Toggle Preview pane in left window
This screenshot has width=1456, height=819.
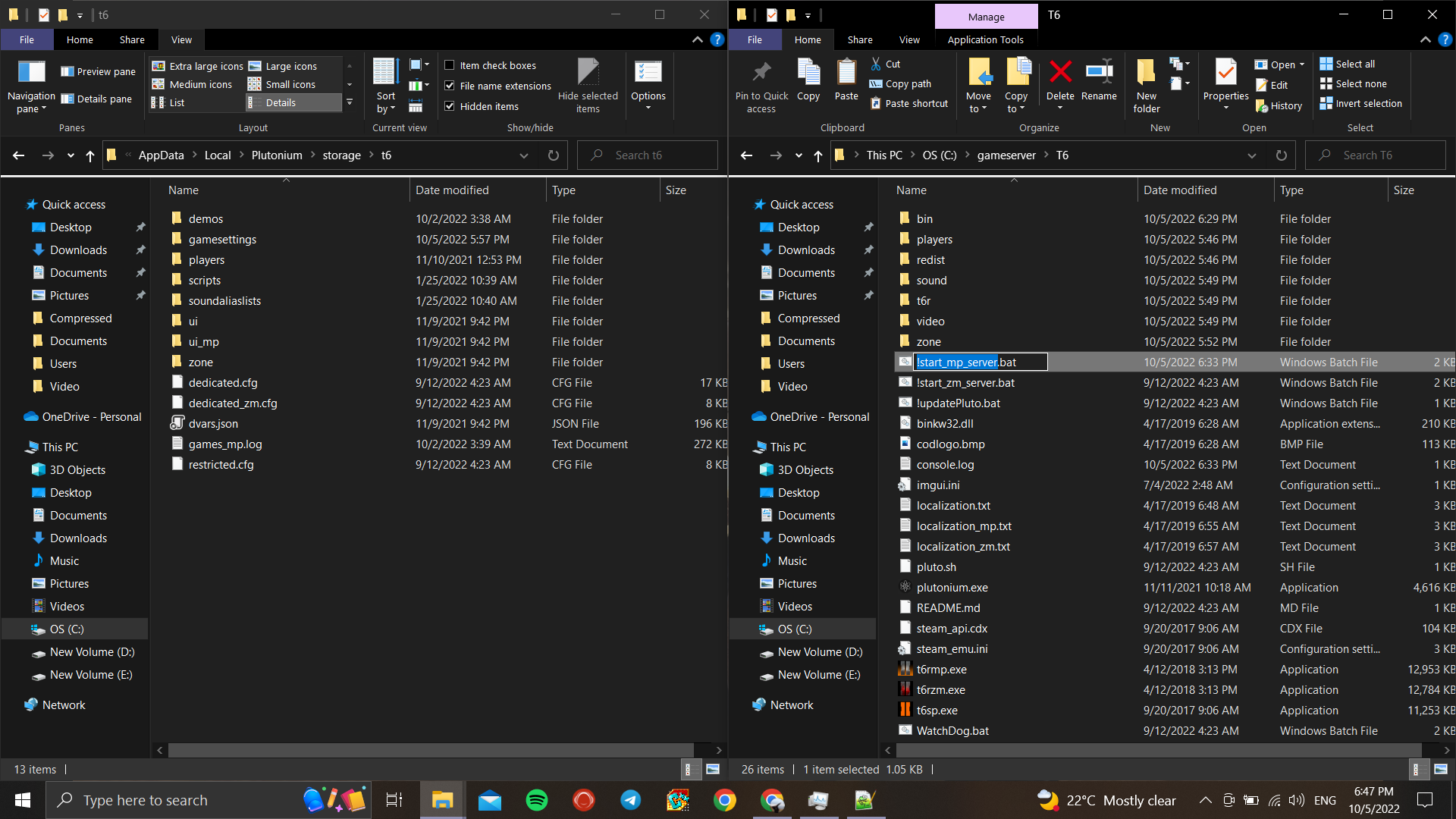98,71
